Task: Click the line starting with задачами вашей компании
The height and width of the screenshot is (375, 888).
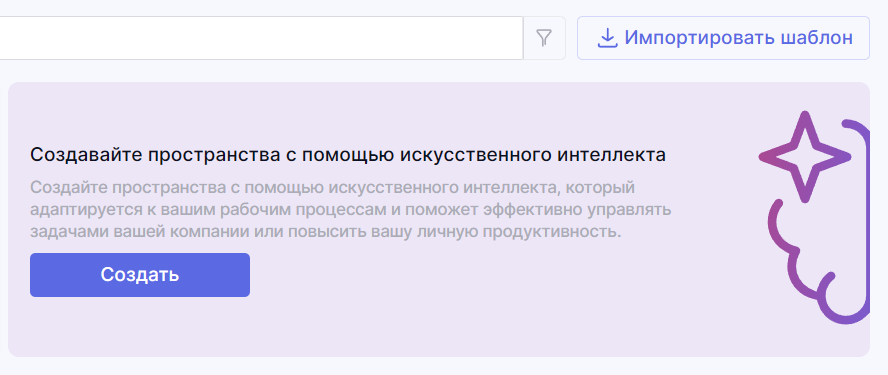Action: pos(326,232)
